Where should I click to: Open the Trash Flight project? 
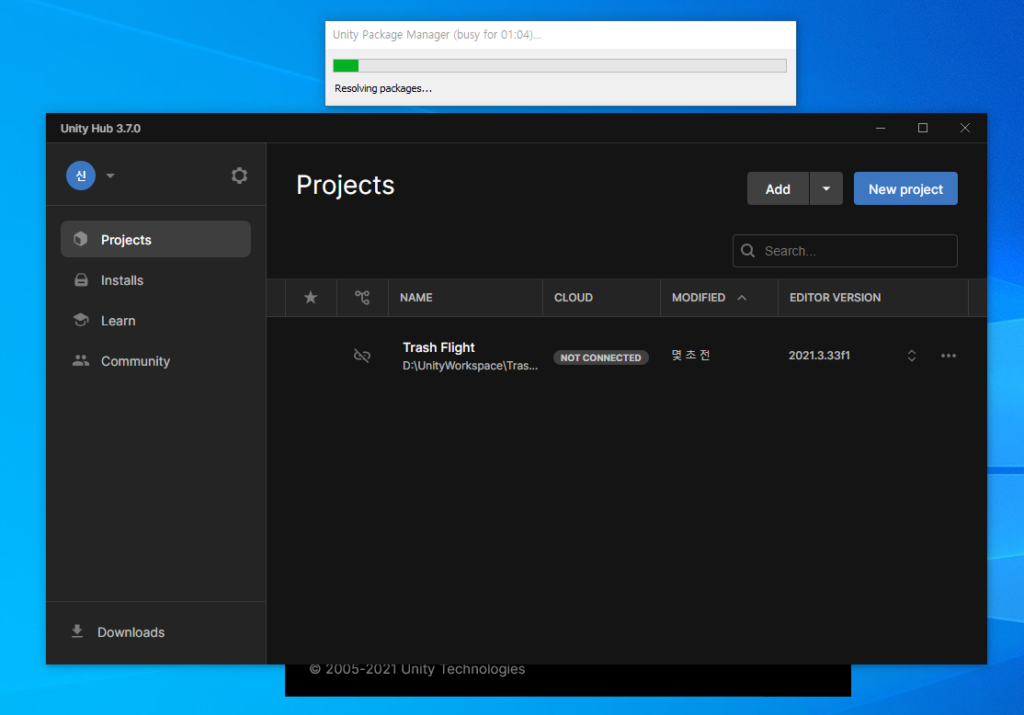pyautogui.click(x=439, y=348)
